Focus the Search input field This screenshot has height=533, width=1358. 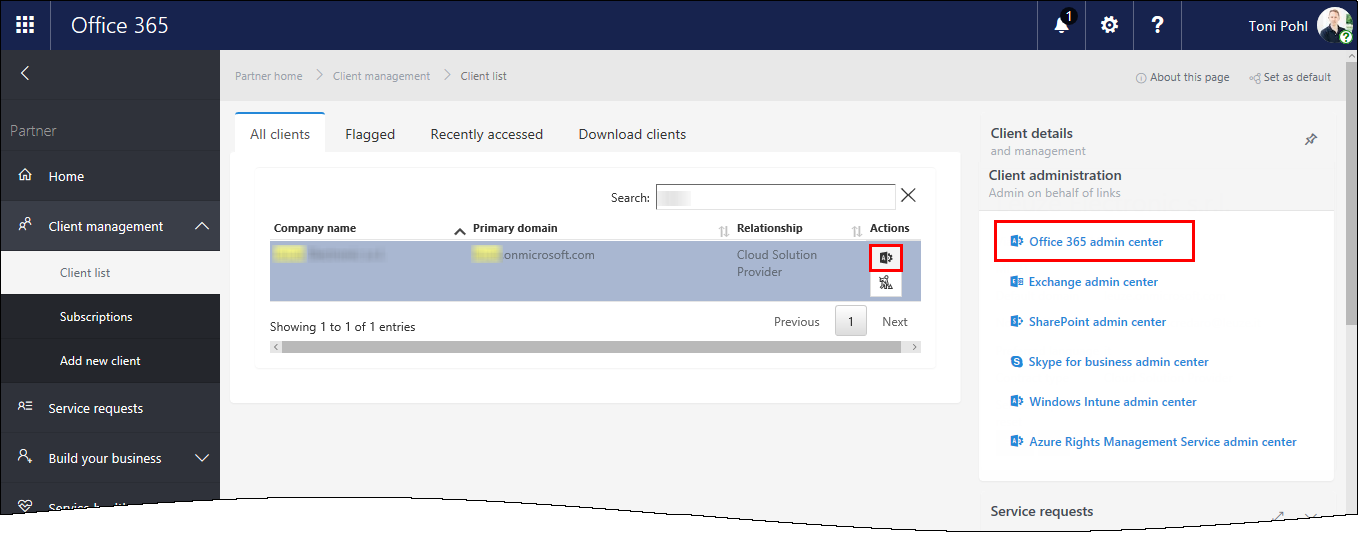coord(776,197)
